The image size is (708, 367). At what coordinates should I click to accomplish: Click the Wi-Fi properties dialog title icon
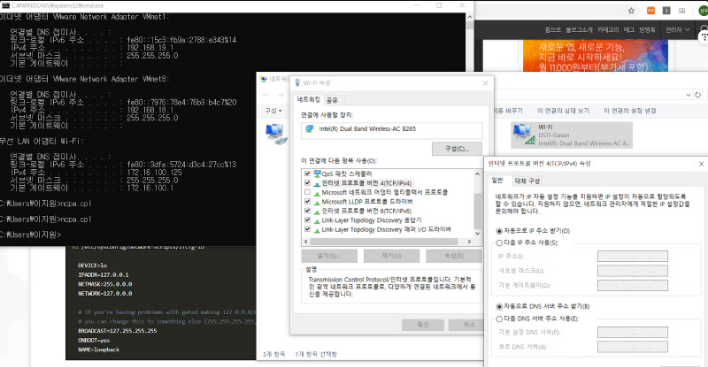(x=297, y=83)
